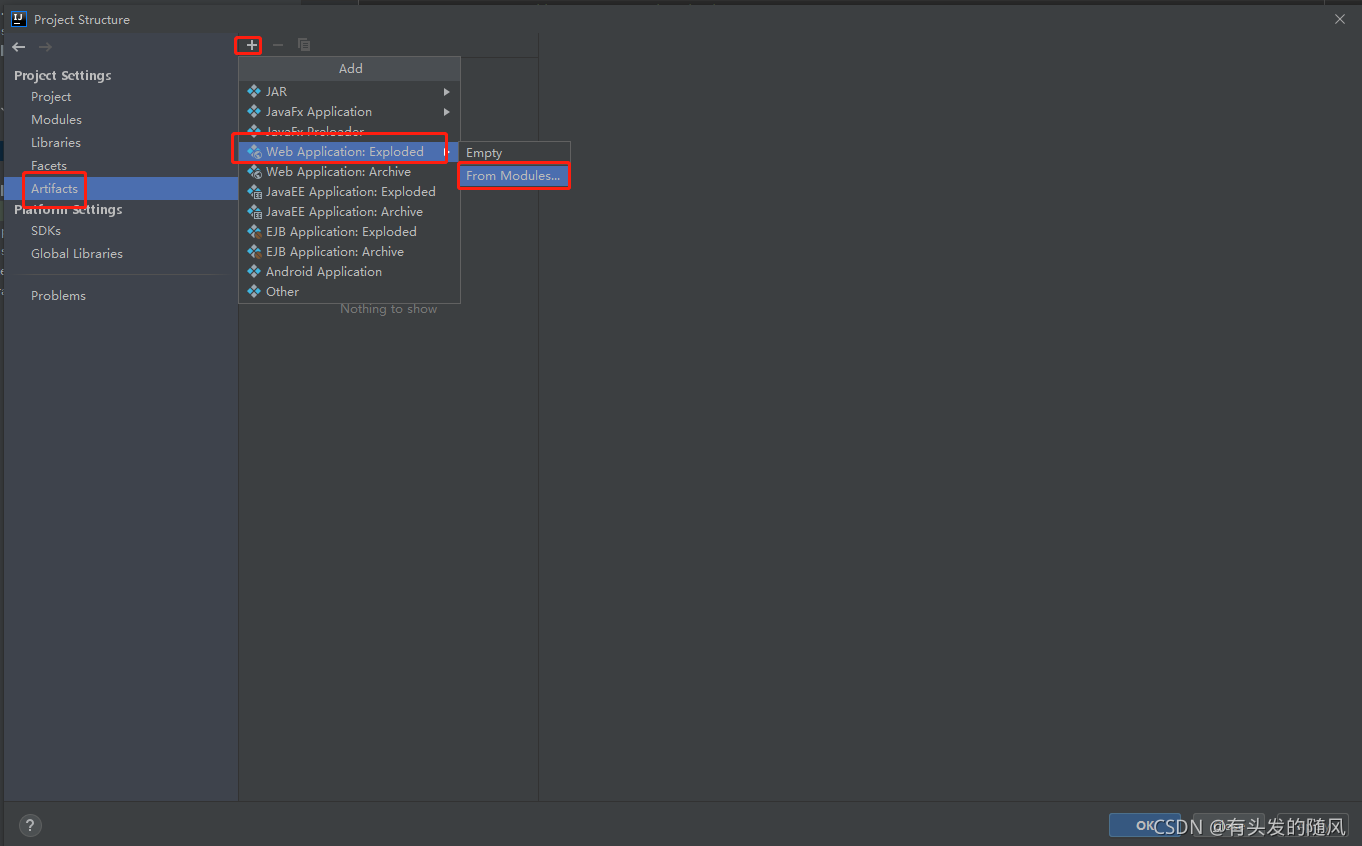Click the JavaEE Application: Archive icon
The width and height of the screenshot is (1362, 846).
254,212
